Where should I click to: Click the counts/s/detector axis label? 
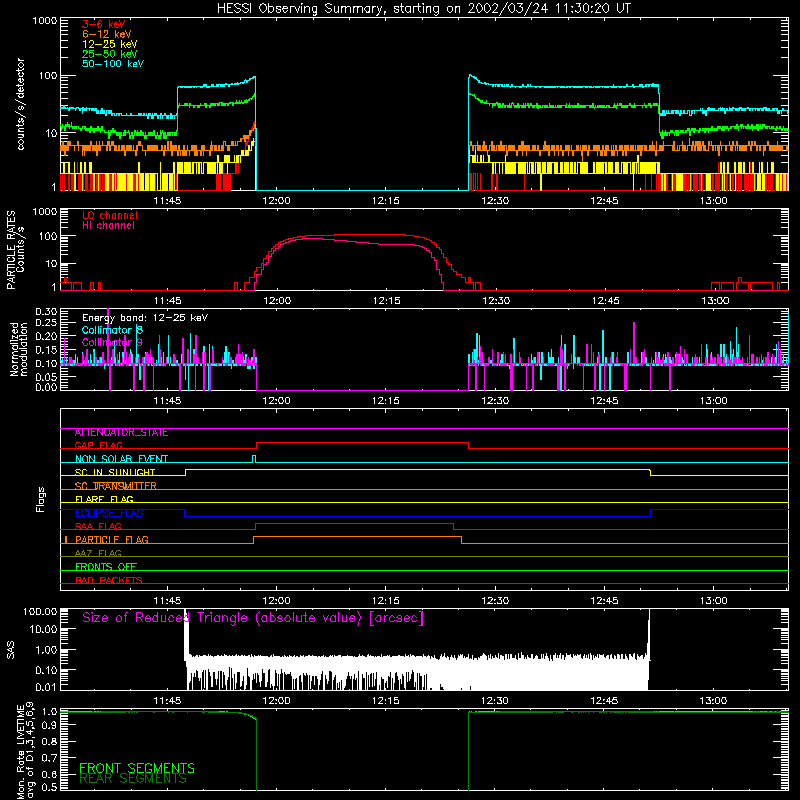click(20, 104)
